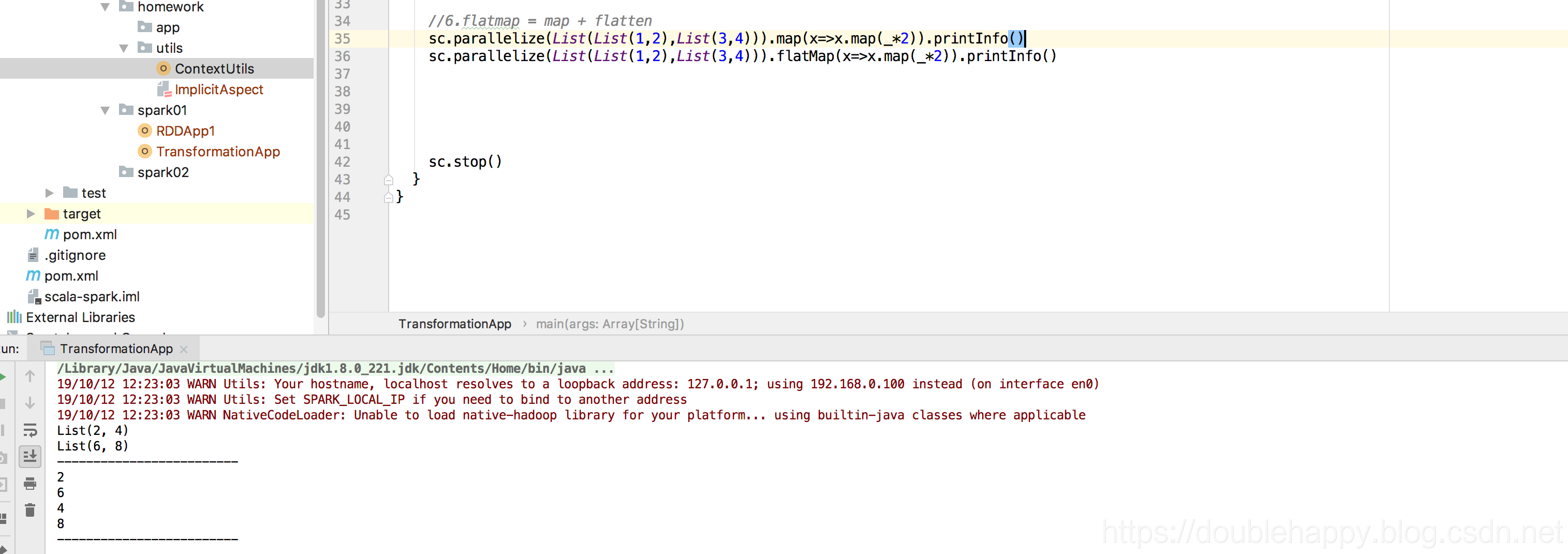
Task: Toggle soft-wrap in the Run console
Action: coord(30,430)
